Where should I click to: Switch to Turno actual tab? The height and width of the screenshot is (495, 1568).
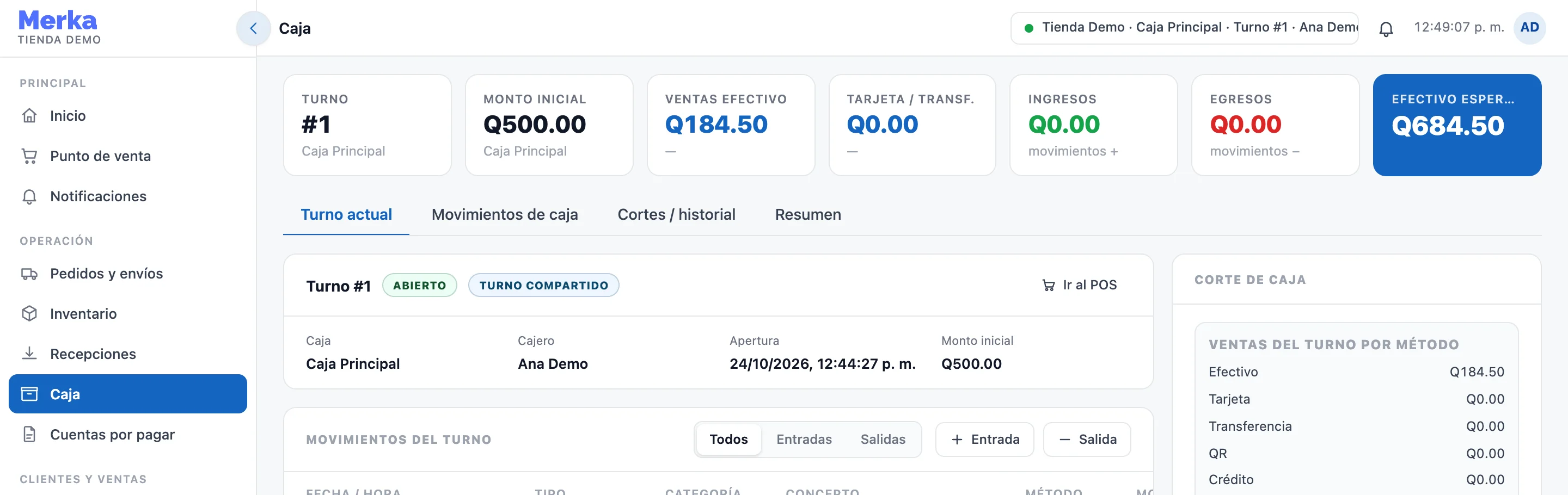pyautogui.click(x=346, y=215)
